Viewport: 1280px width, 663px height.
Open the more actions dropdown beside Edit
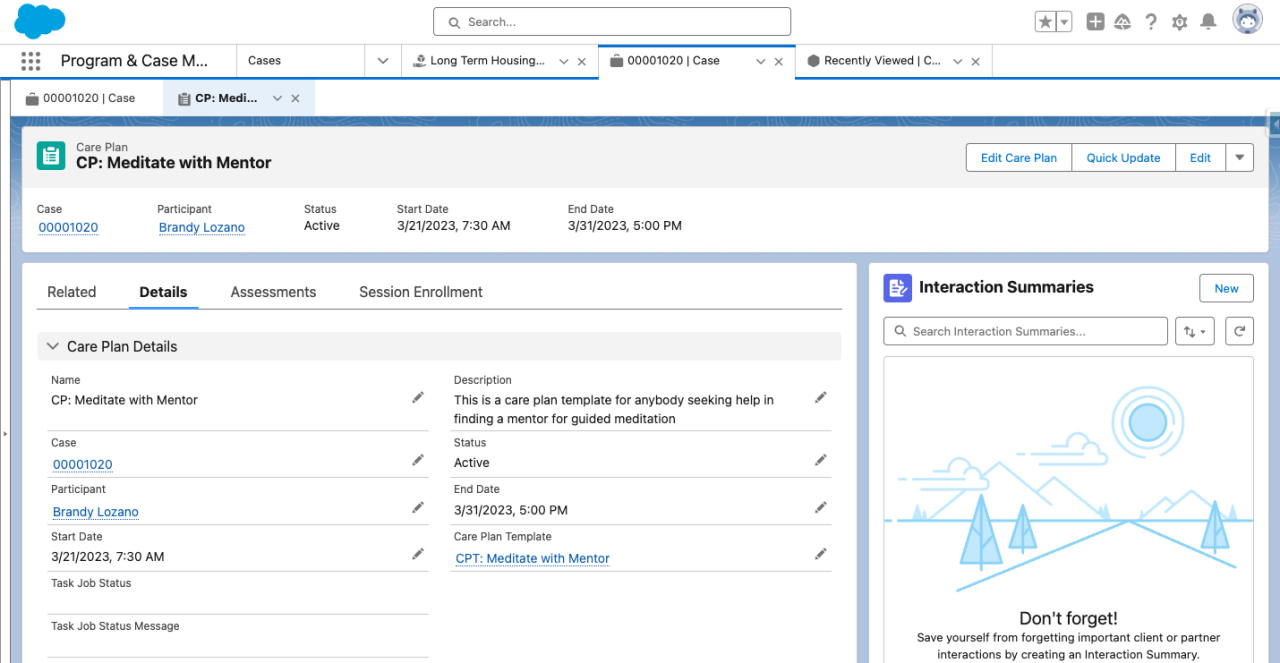1239,157
